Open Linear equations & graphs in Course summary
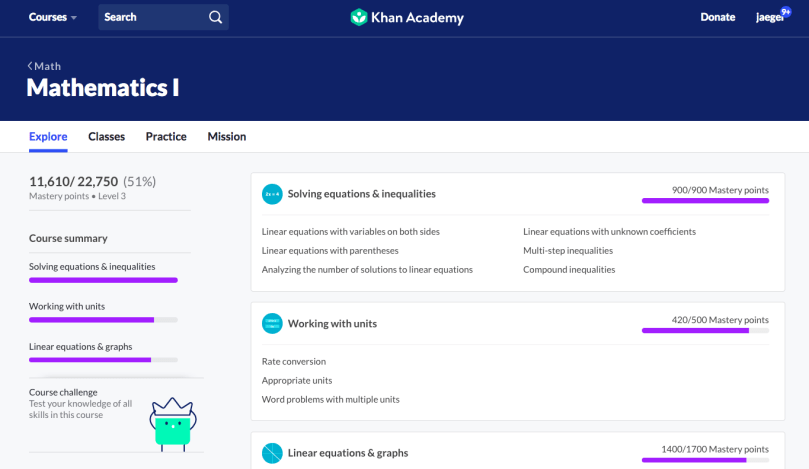809x469 pixels. pyautogui.click(x=80, y=347)
